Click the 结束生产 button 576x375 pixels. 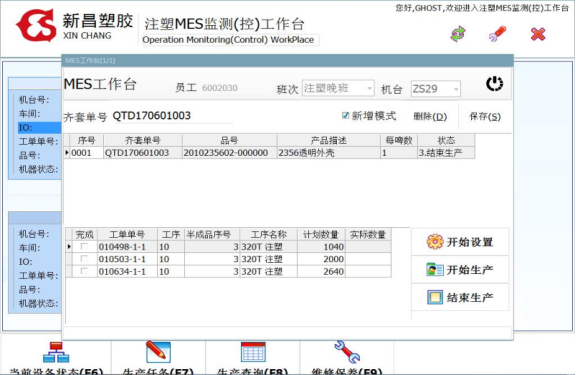460,297
